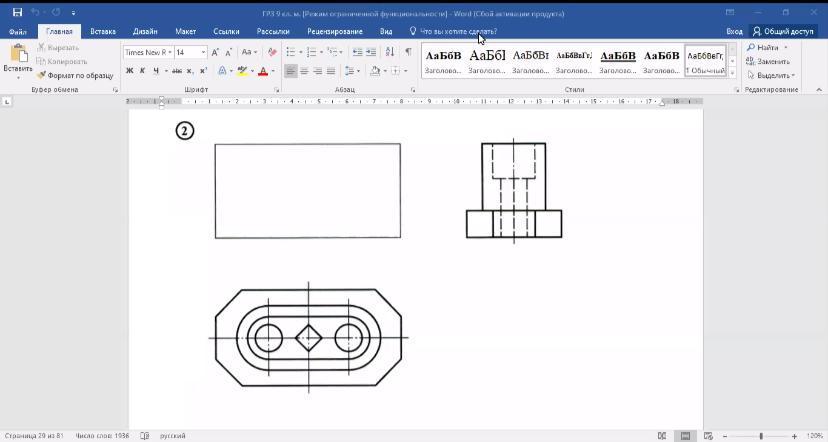Open the Вставка (Insert) ribbon tab
The image size is (828, 442).
103,31
